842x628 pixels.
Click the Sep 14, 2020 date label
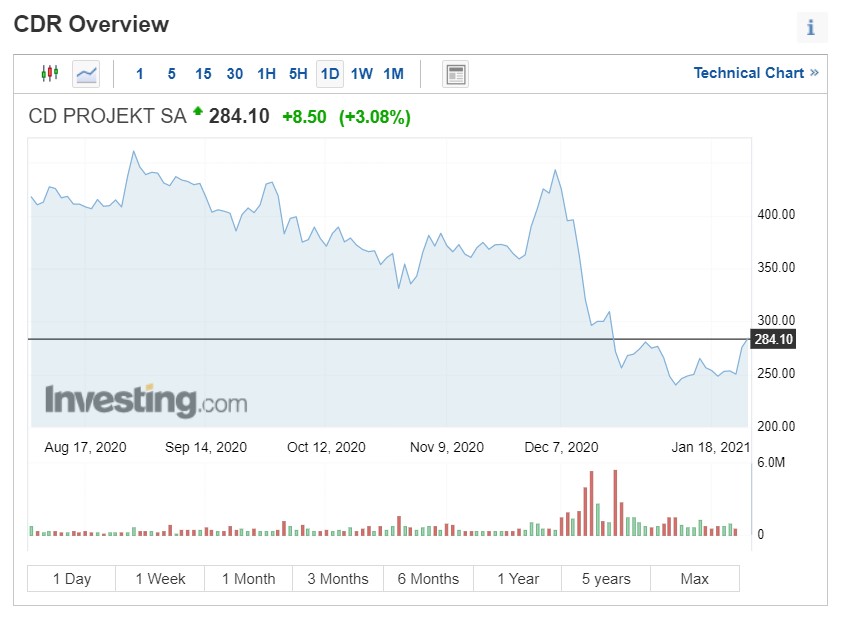point(206,447)
